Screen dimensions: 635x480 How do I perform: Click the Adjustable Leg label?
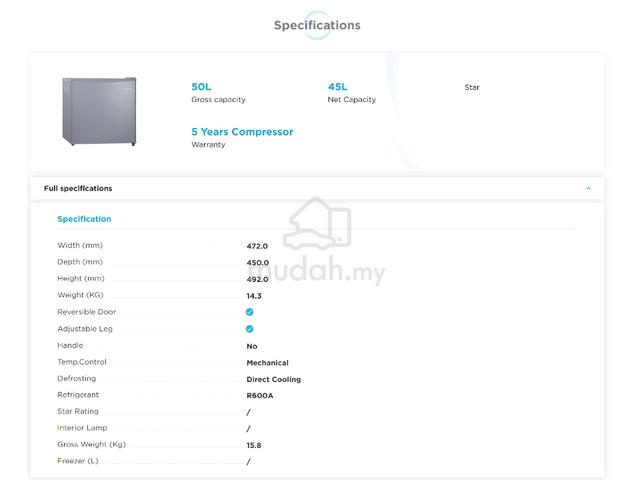(x=85, y=329)
